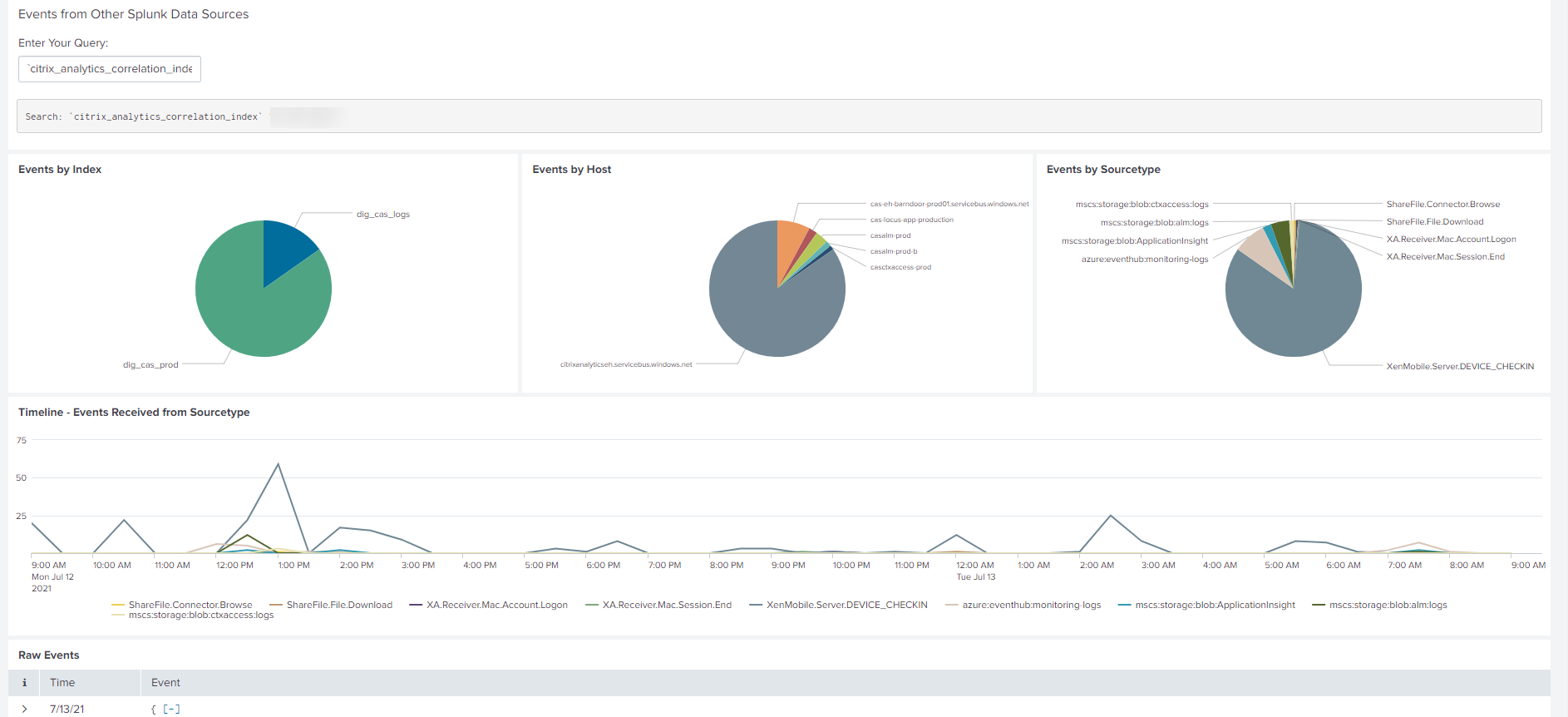The width and height of the screenshot is (1568, 717).
Task: Click XA.Receiver.Mac.Session.End legend color swatch
Action: [592, 605]
